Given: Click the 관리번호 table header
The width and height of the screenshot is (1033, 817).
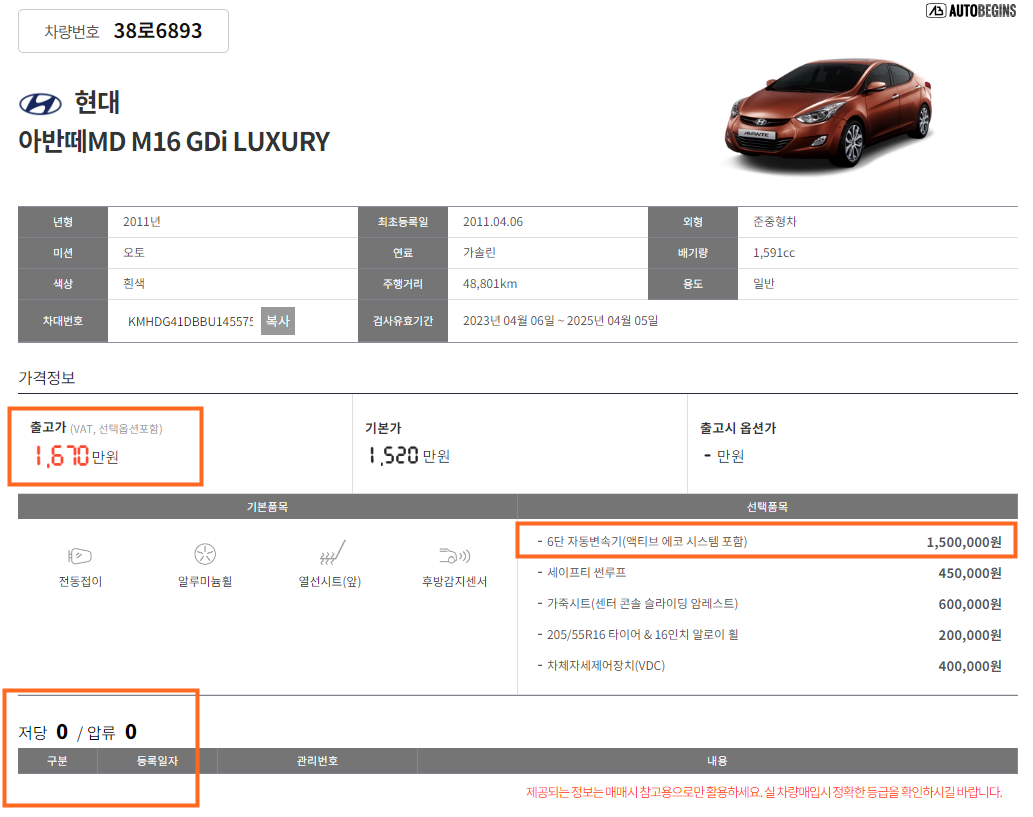Looking at the screenshot, I should 318,761.
